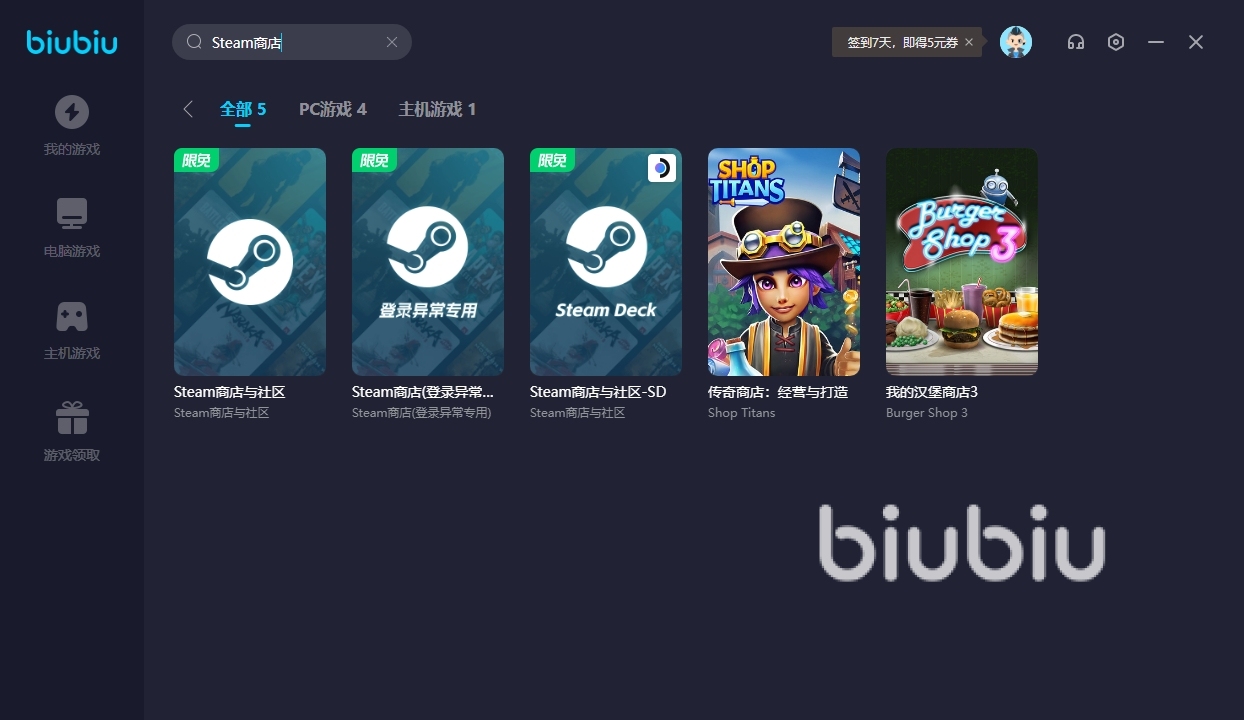Viewport: 1244px width, 720px height.
Task: Switch to the PC游戏 4 tab
Action: [333, 109]
